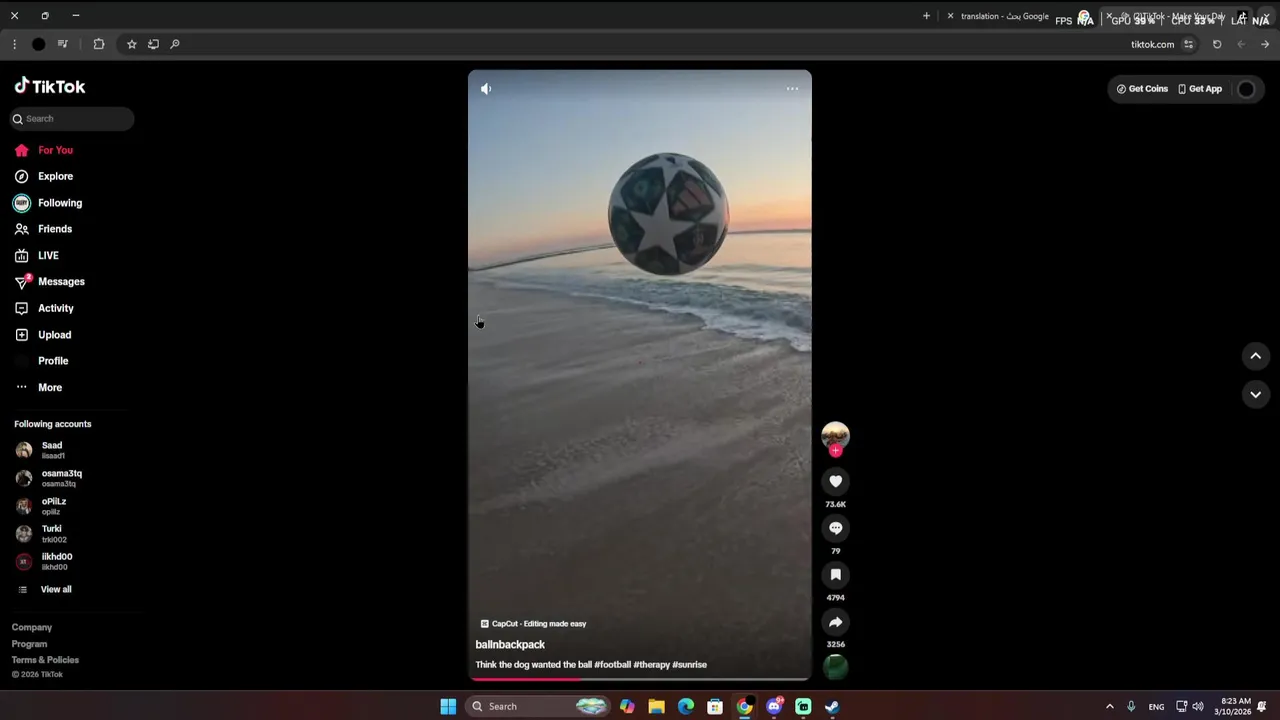Click the Get Coins button
The width and height of the screenshot is (1280, 720).
[x=1142, y=89]
